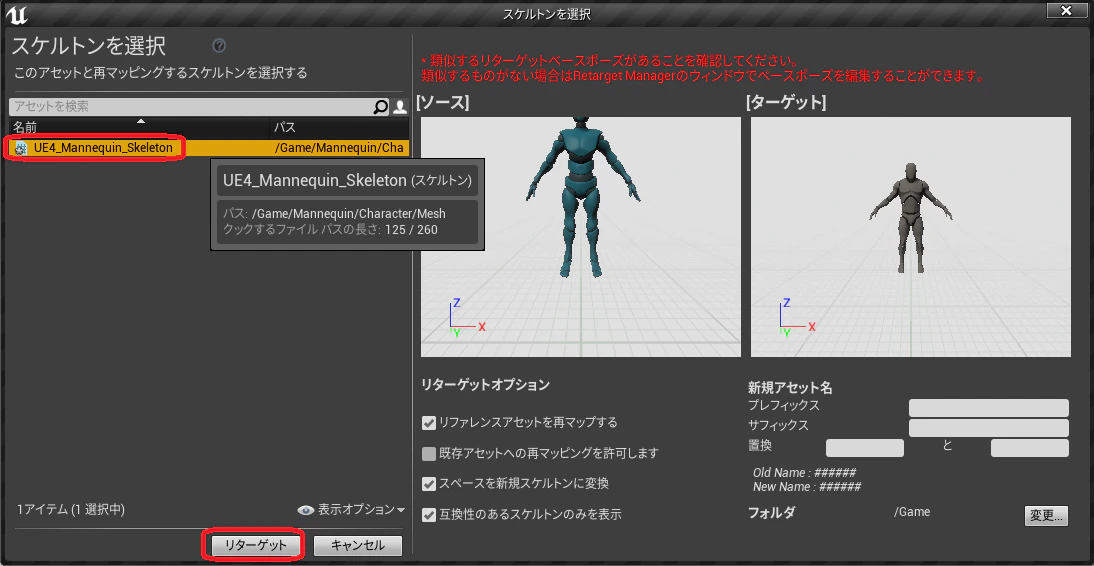
Task: Click the ソース preview viewport
Action: [x=580, y=237]
